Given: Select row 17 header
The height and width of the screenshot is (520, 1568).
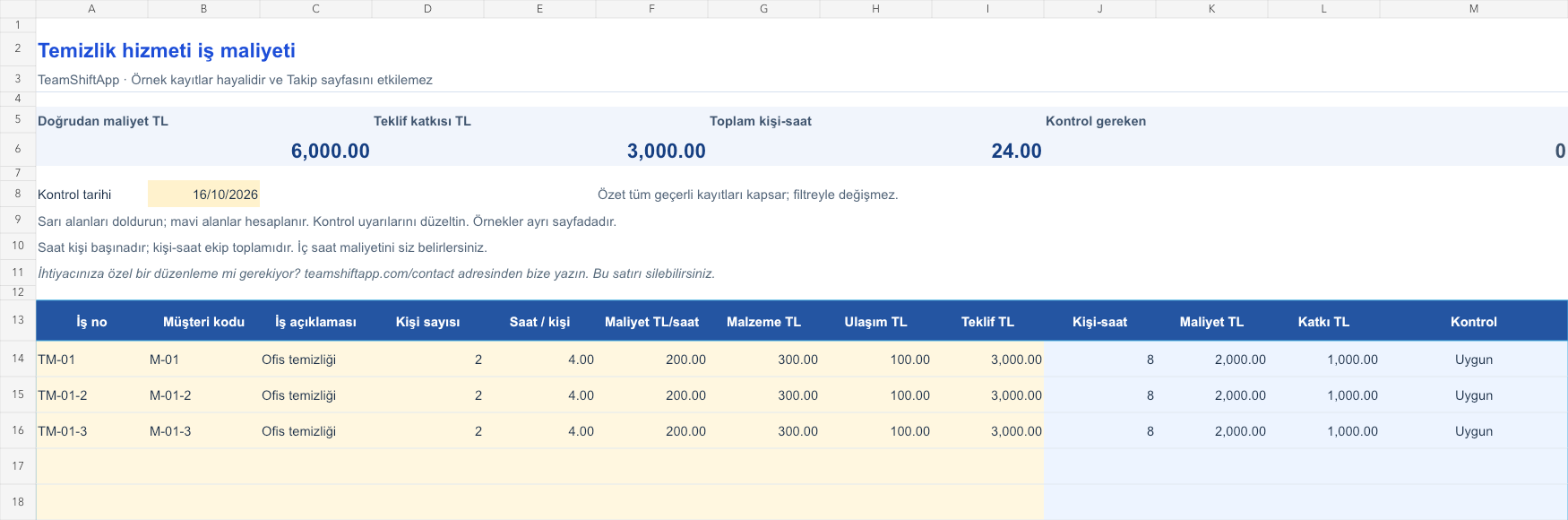Looking at the screenshot, I should [x=18, y=466].
